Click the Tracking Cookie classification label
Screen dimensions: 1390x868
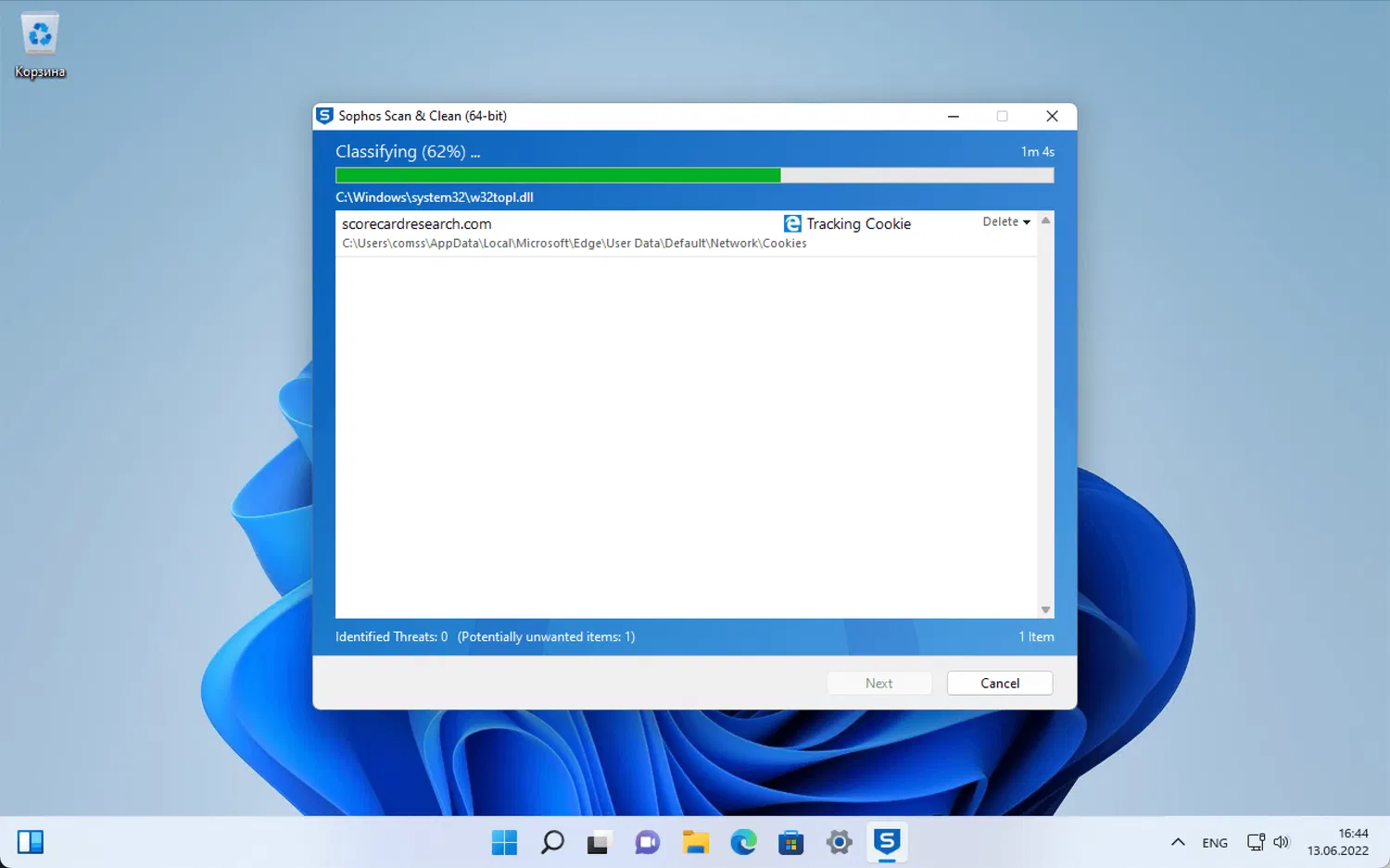[x=859, y=223]
